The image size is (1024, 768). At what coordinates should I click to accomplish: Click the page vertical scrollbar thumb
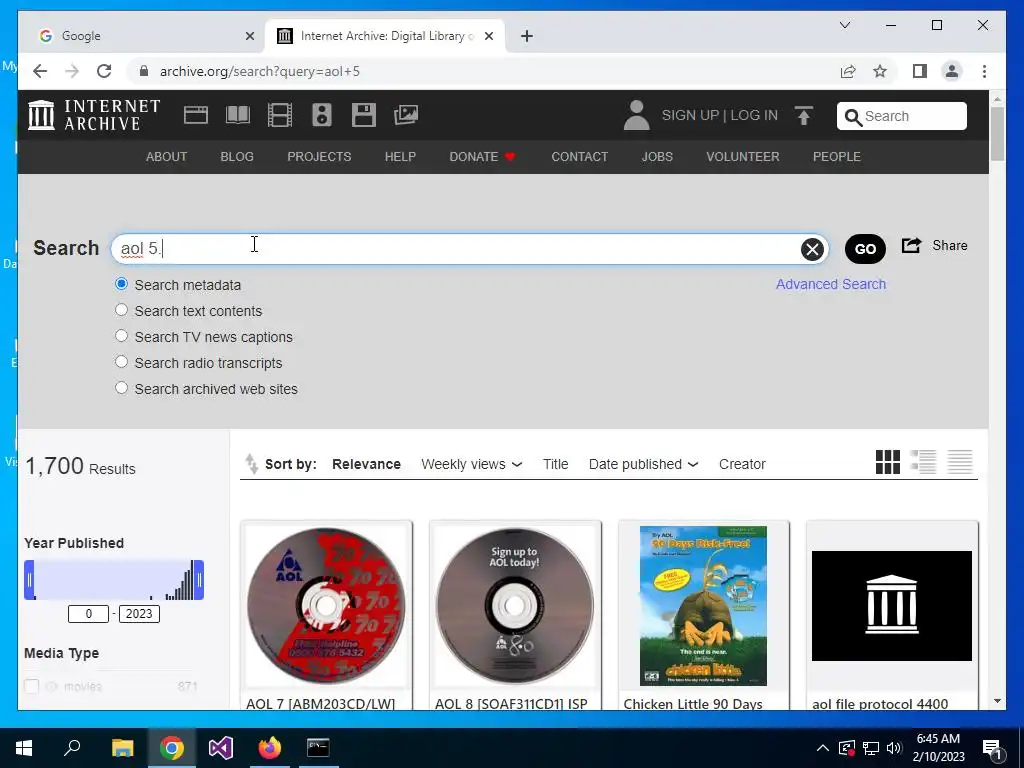(x=997, y=133)
